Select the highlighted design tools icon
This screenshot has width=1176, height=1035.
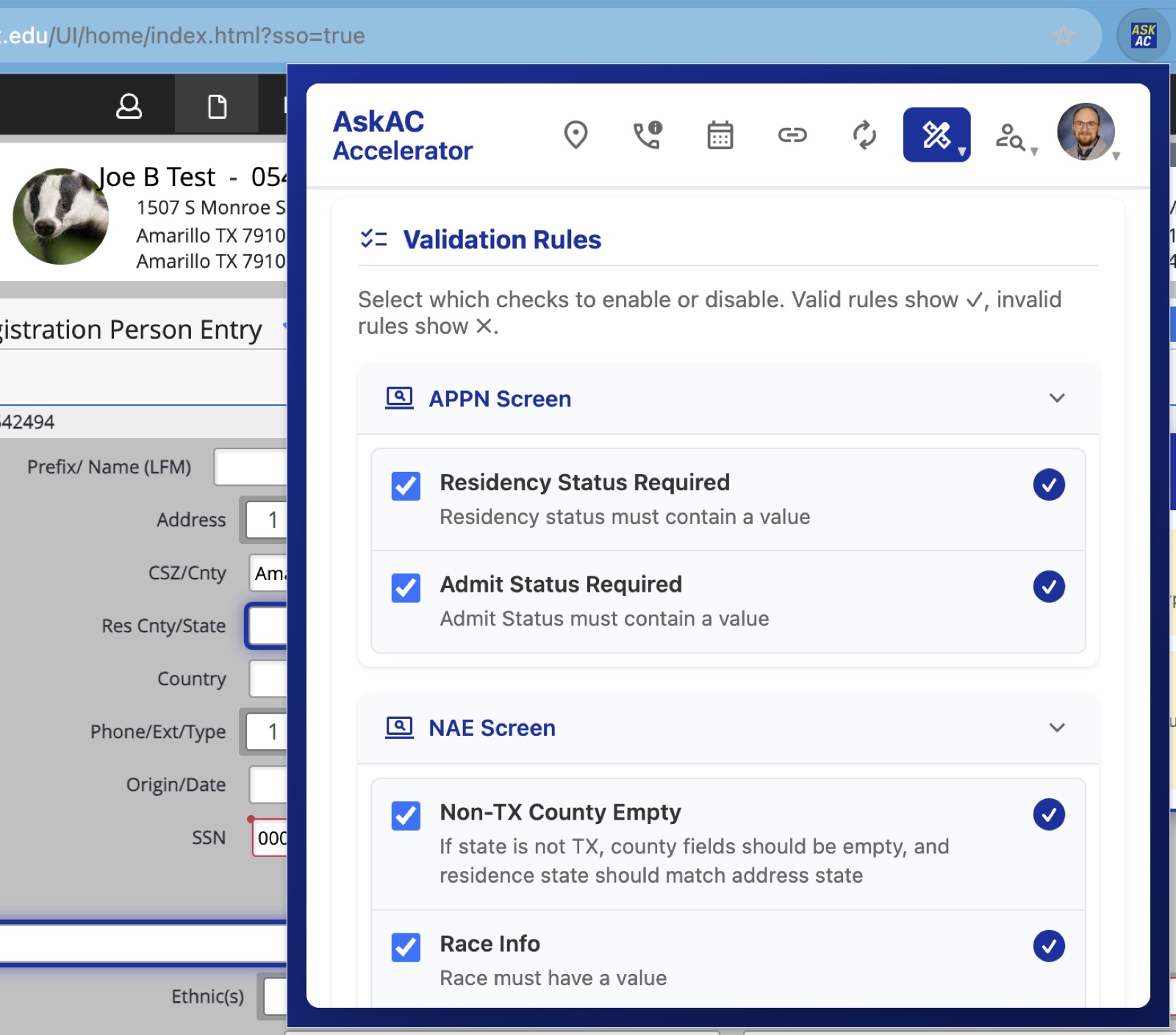tap(936, 135)
